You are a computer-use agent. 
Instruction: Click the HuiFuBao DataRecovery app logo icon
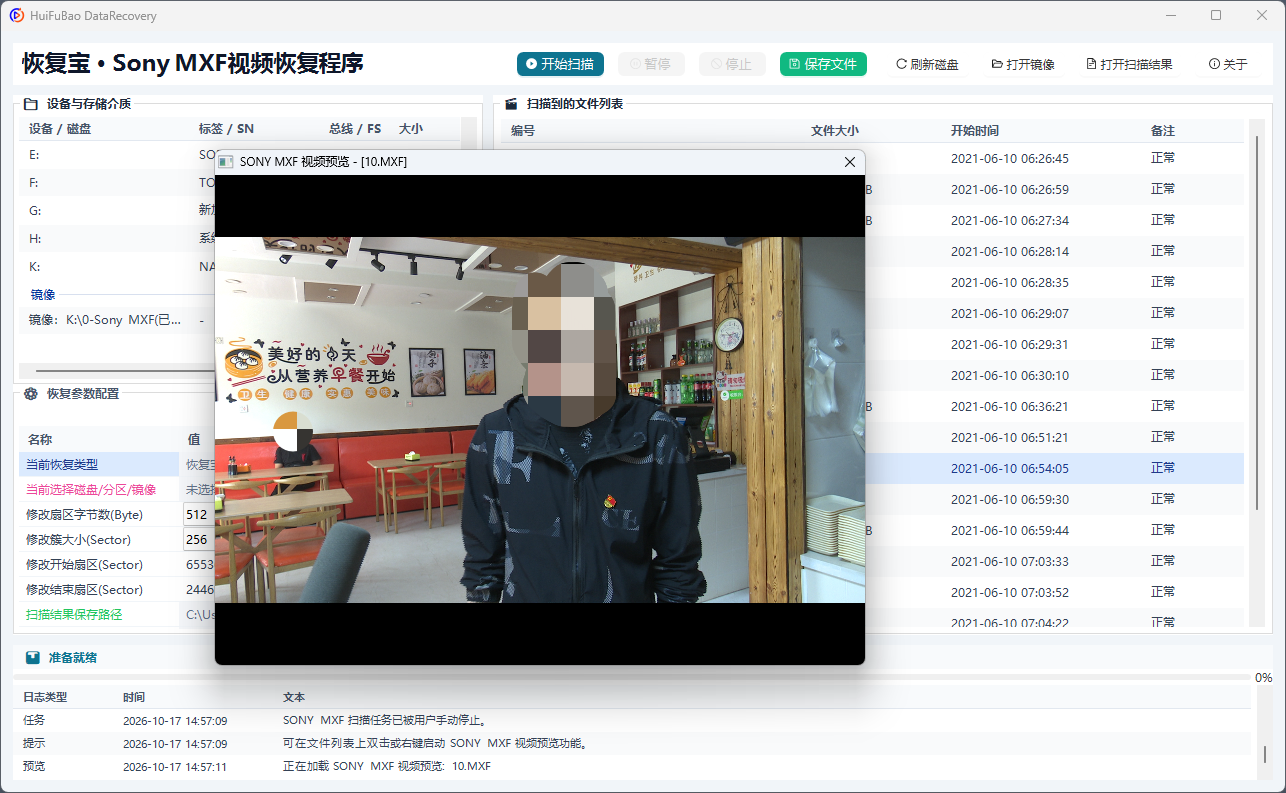pos(16,15)
